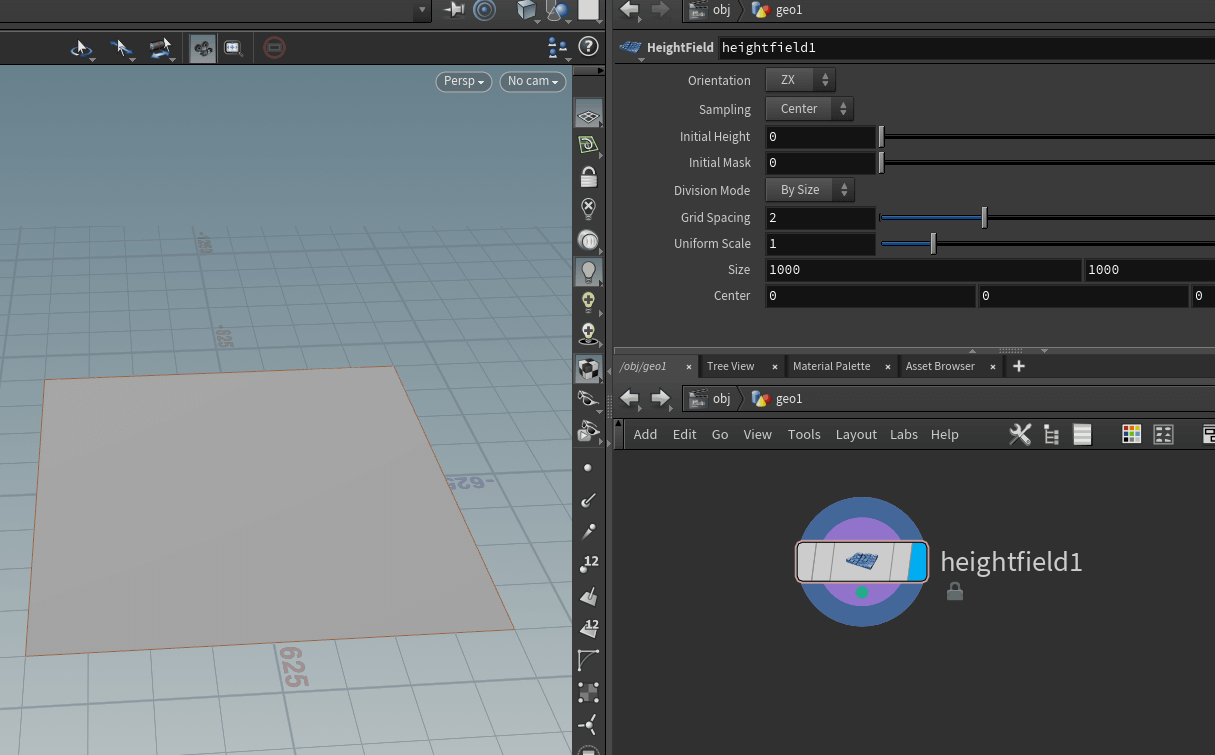
Task: Click the wrench icon in network editor
Action: pyautogui.click(x=1020, y=434)
